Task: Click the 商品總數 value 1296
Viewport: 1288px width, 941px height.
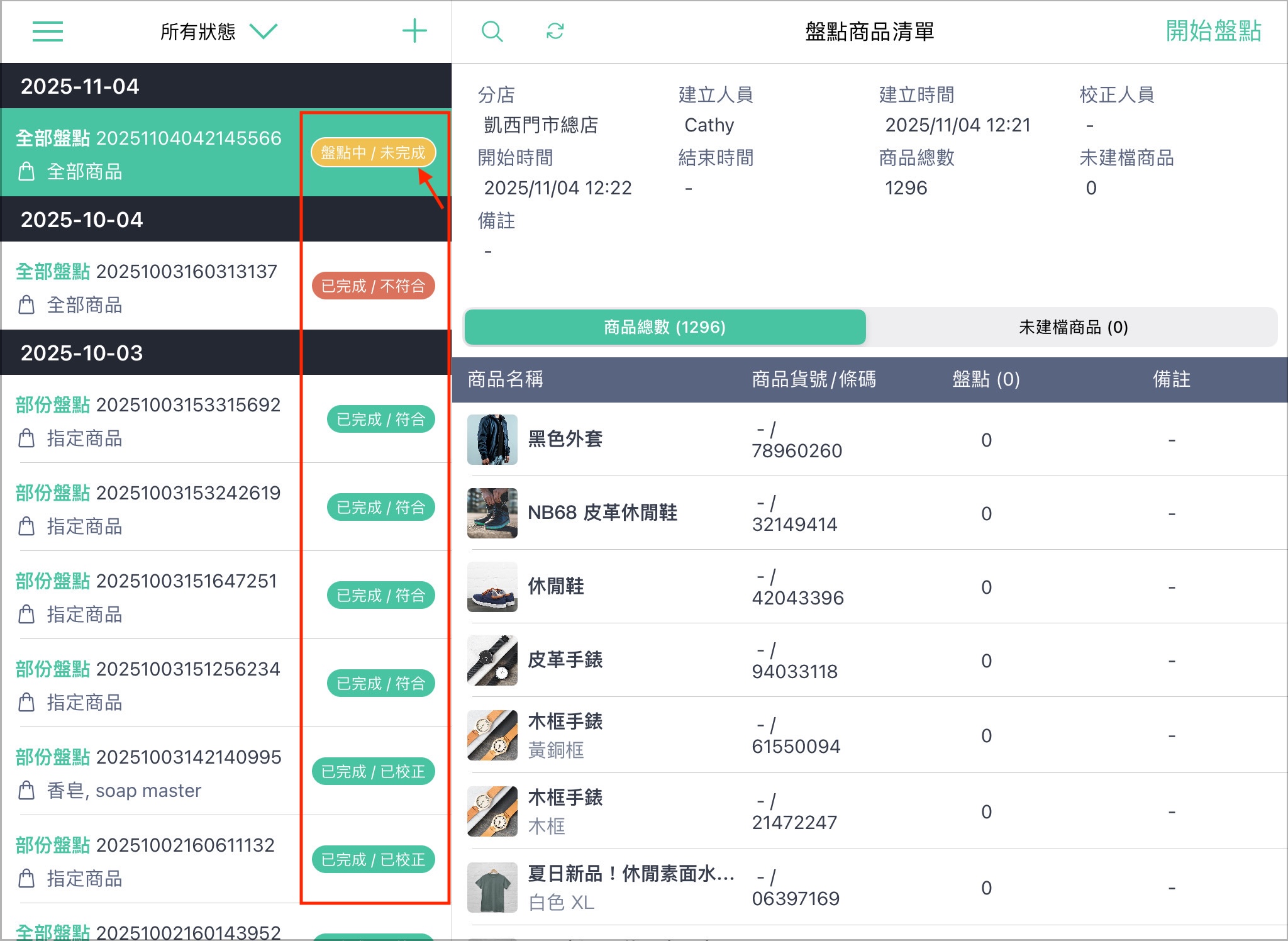Action: point(906,188)
